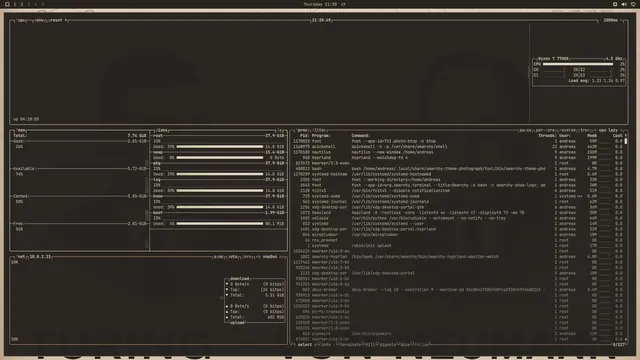Switch to workspace 1 in the top bar
640x360 pixels.
pyautogui.click(x=15, y=4)
